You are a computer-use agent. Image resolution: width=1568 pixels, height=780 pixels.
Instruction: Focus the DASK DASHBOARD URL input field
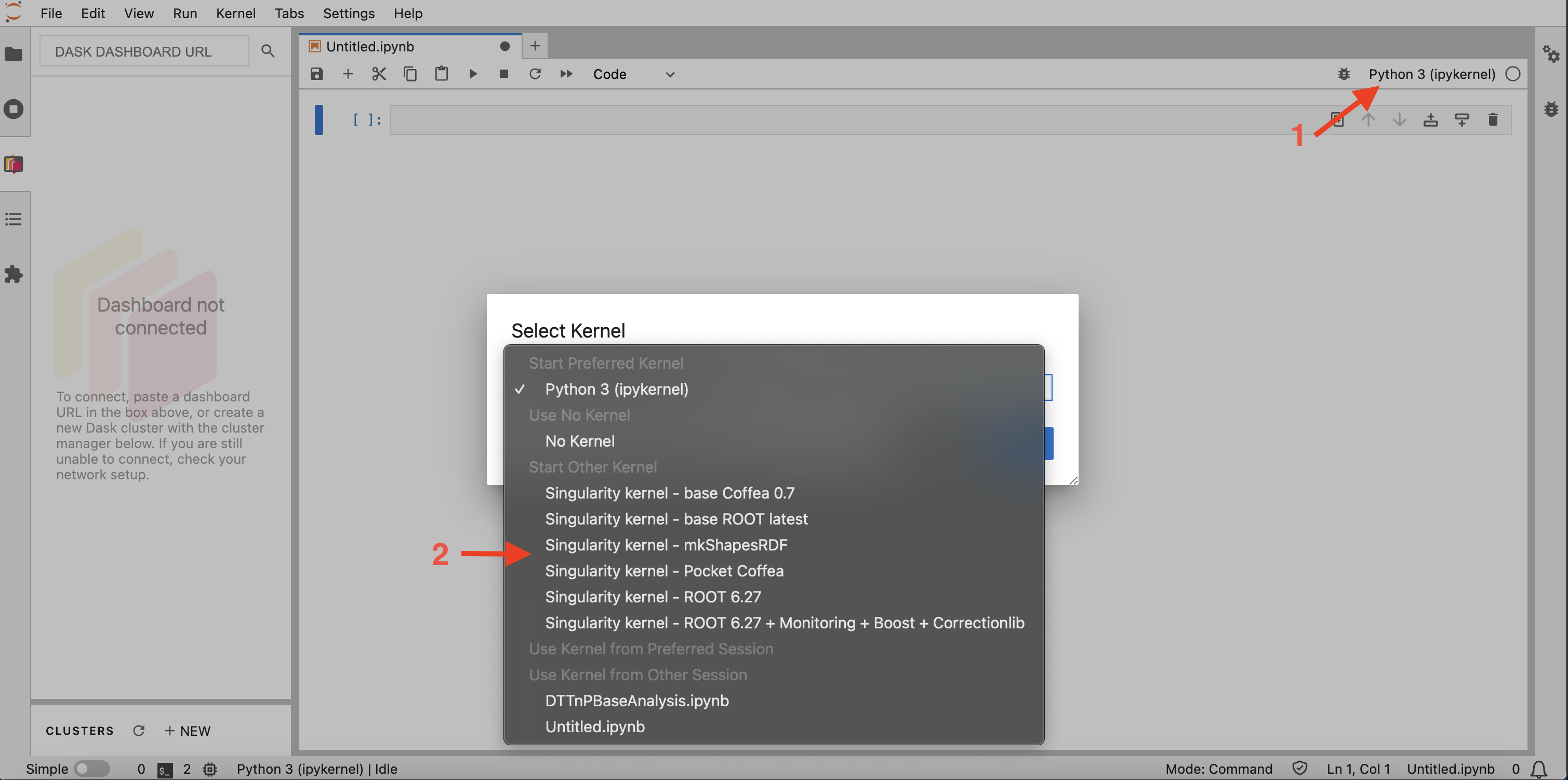pos(144,51)
